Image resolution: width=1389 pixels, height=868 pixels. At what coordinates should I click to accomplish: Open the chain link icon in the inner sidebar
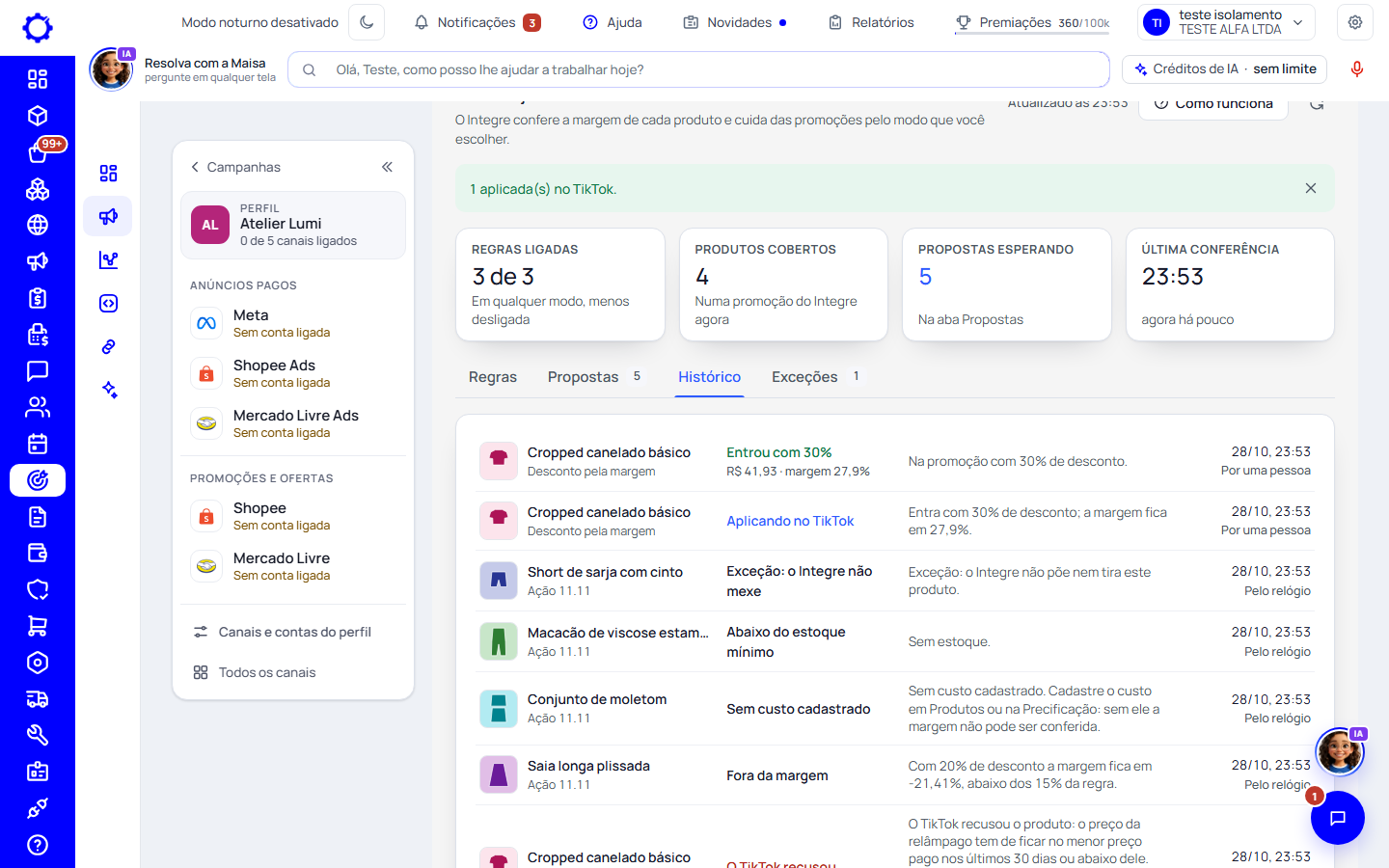[x=108, y=346]
